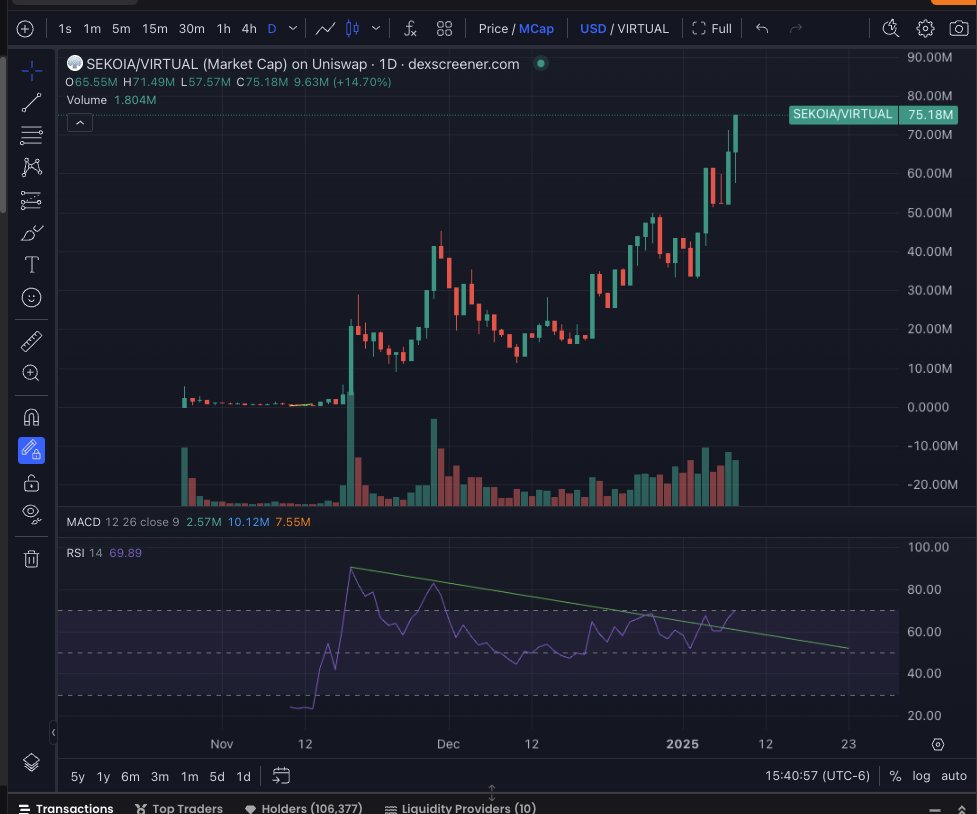
Task: Switch to line chart style
Action: tap(325, 29)
